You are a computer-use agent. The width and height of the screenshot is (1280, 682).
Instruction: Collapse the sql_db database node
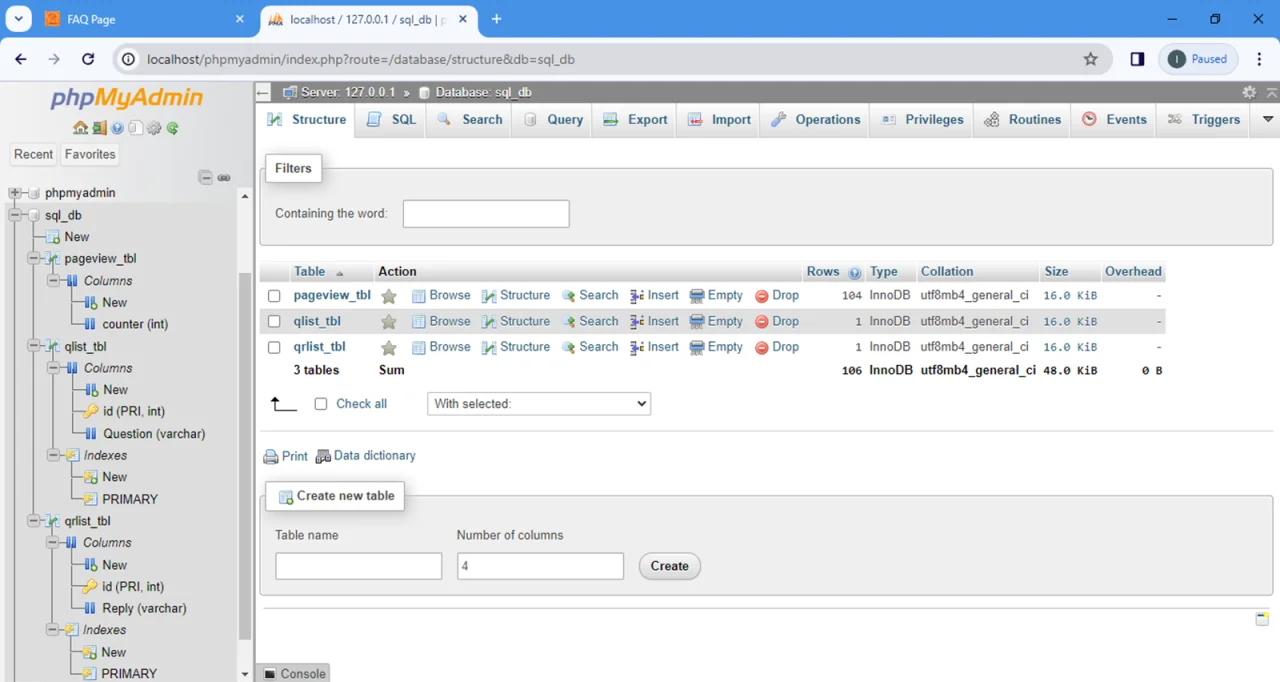coord(14,215)
